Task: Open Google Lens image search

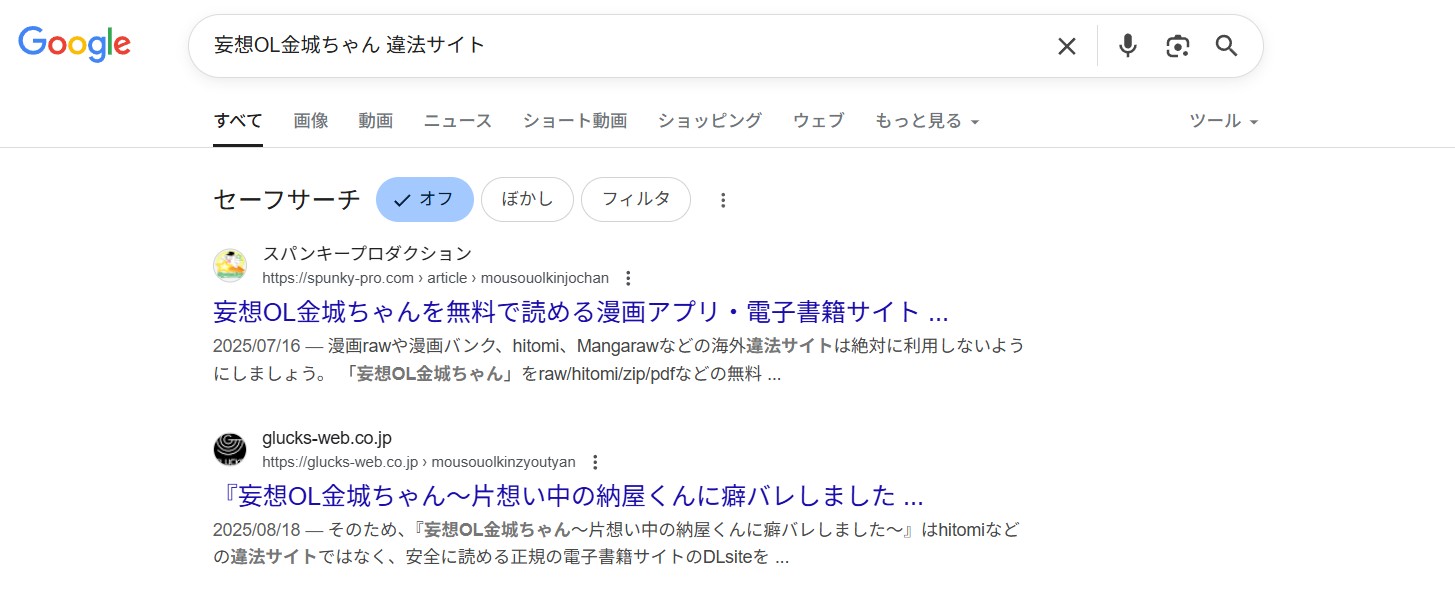Action: pyautogui.click(x=1177, y=45)
